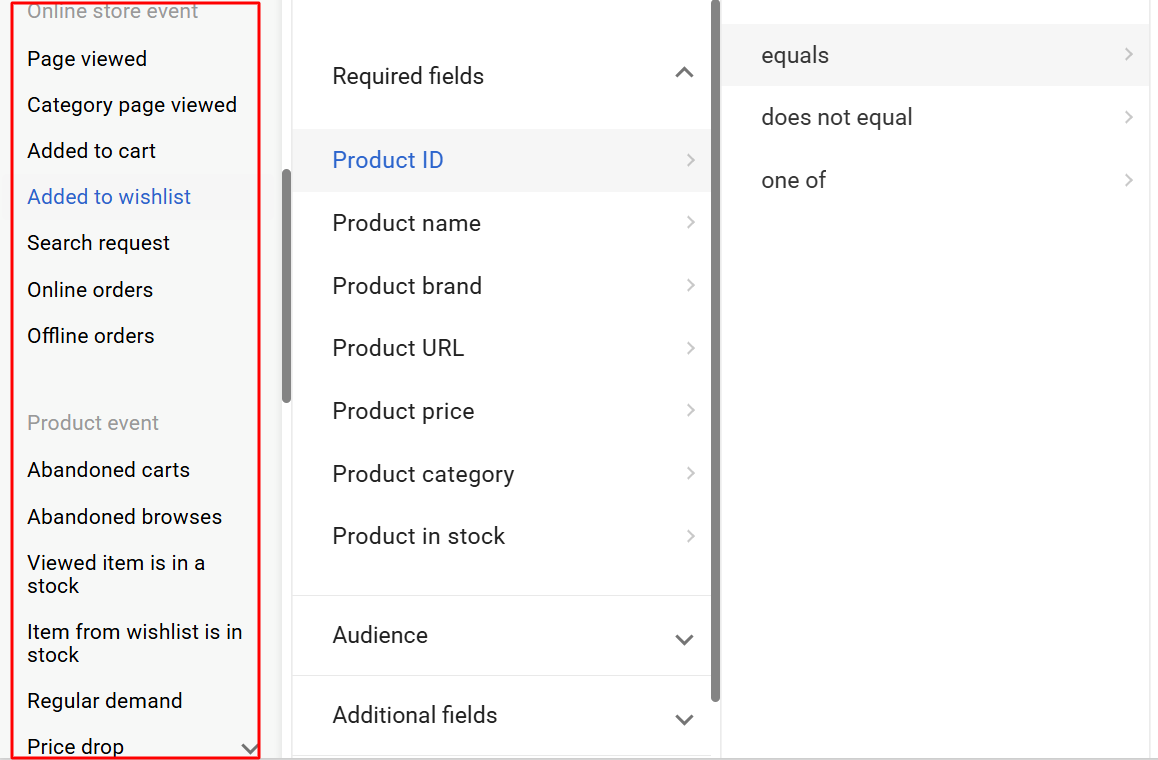Click the arrow next to Product URL
This screenshot has height=760, width=1158.
[690, 348]
